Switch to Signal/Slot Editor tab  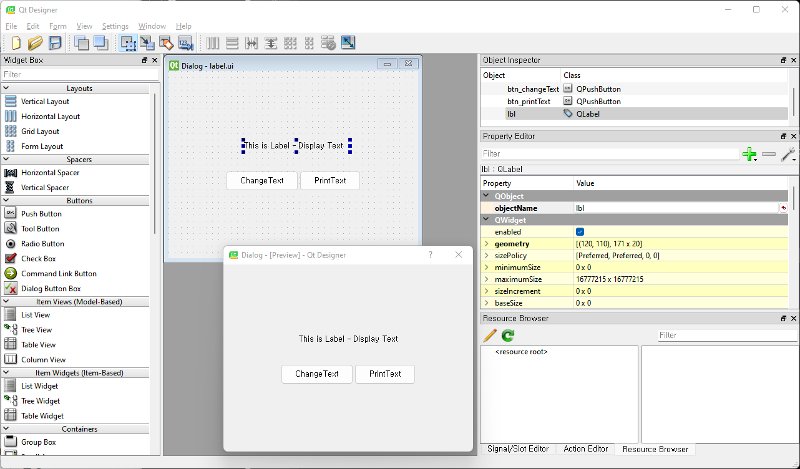click(518, 449)
